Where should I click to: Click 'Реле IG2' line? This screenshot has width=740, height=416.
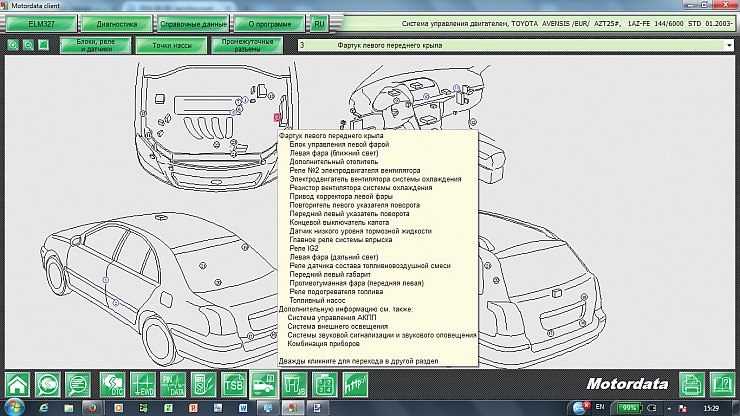tap(304, 248)
